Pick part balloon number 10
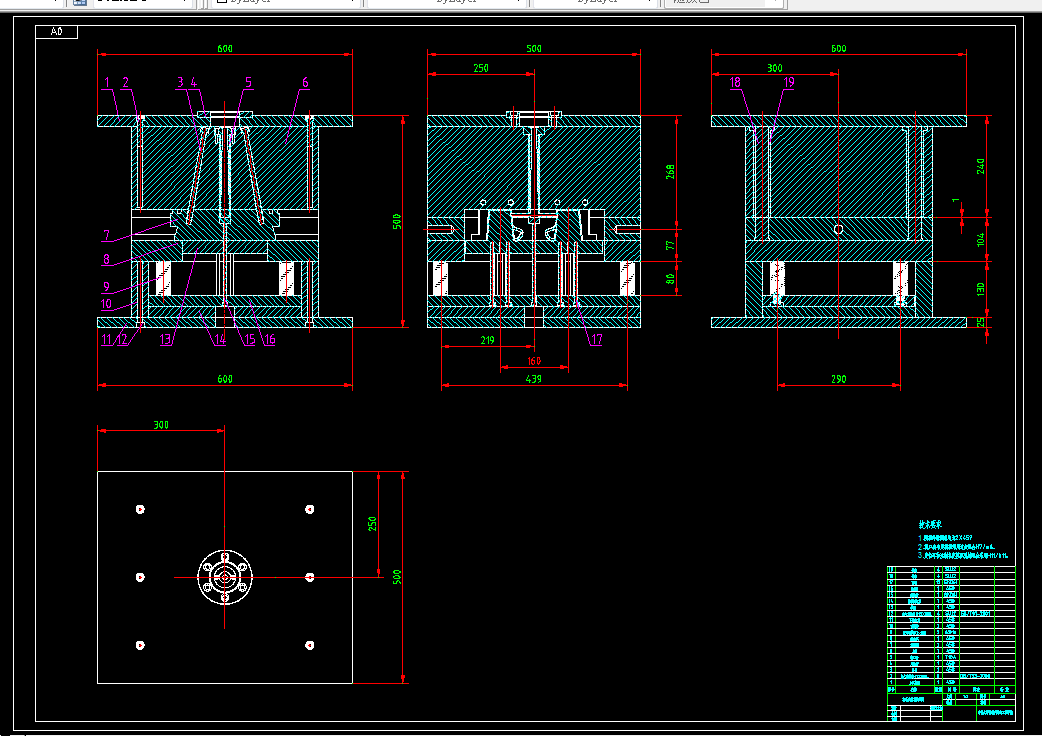The image size is (1042, 736). coord(106,304)
